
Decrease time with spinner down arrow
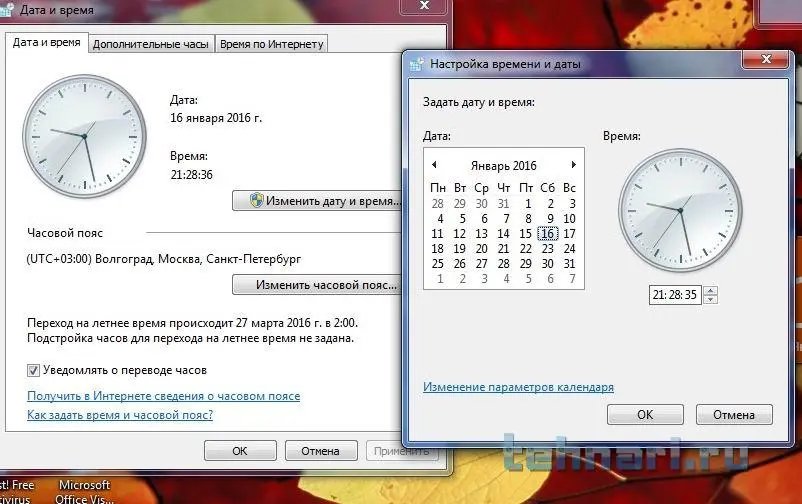[710, 299]
